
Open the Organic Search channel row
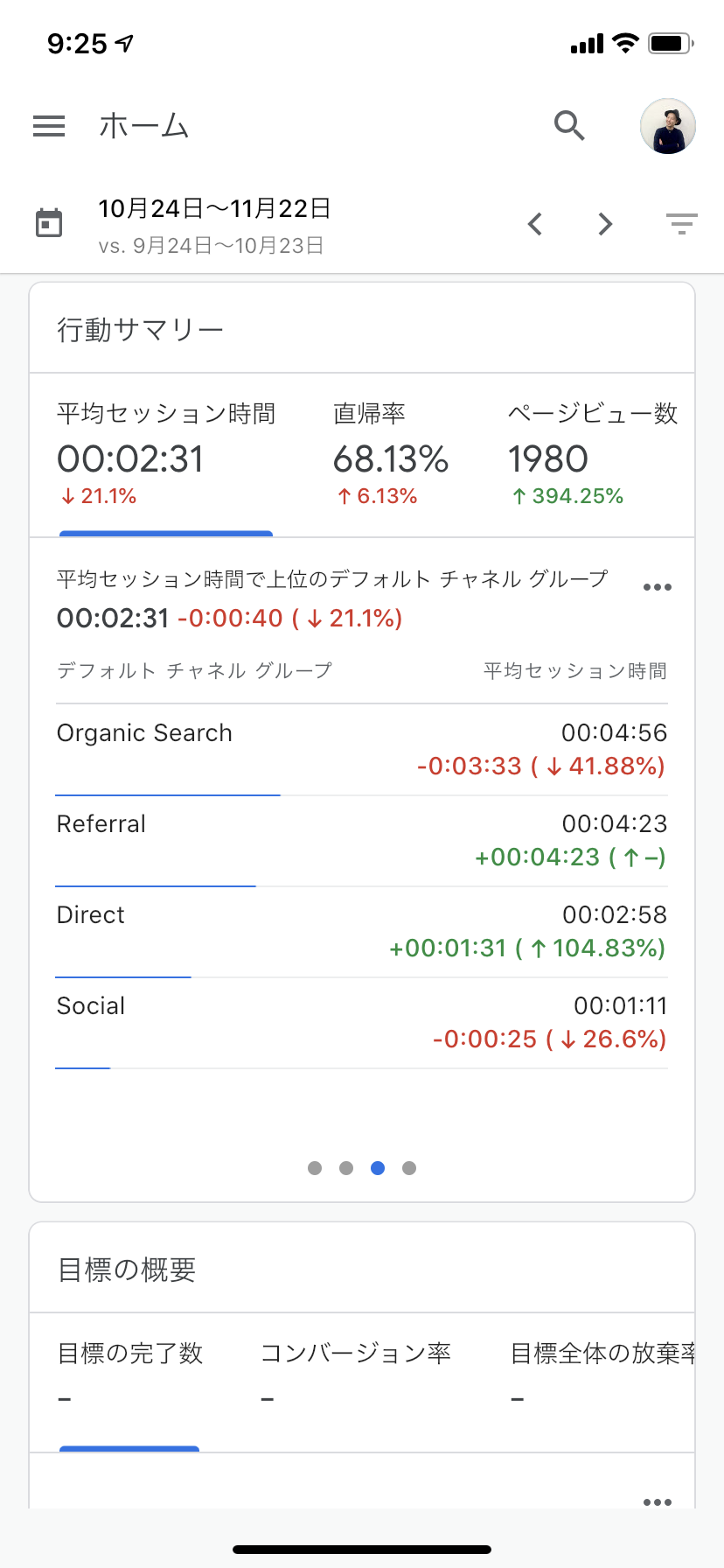tap(362, 750)
